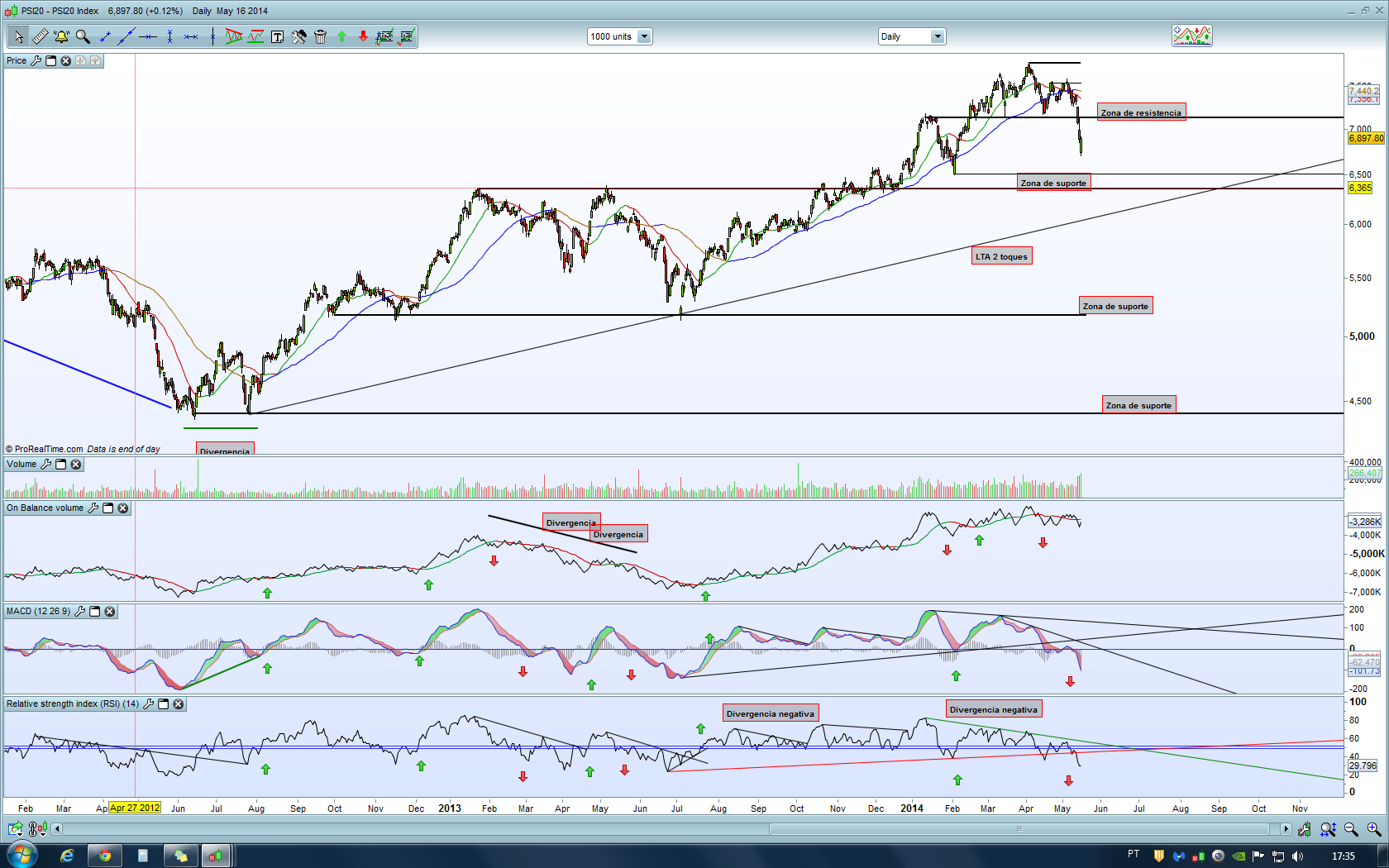
Task: Open the Daily timeframe dropdown
Action: (911, 36)
